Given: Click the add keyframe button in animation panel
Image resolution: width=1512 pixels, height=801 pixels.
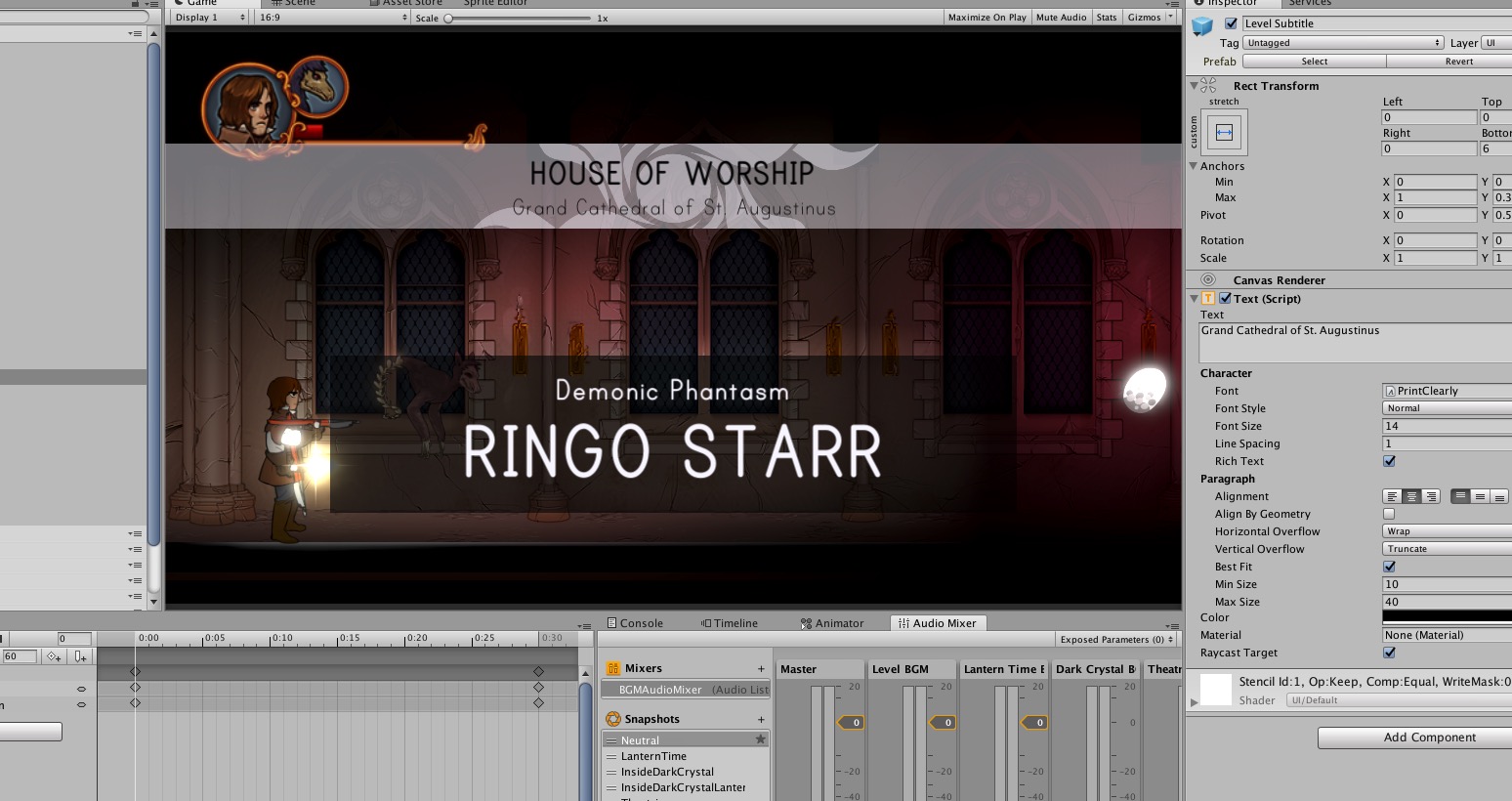Looking at the screenshot, I should [55, 656].
